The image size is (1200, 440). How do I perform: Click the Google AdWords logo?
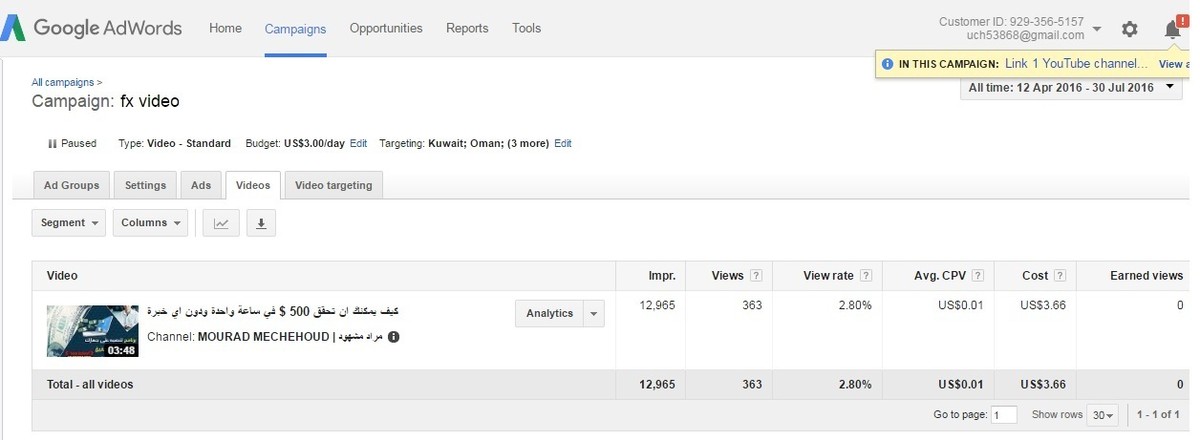pos(92,28)
